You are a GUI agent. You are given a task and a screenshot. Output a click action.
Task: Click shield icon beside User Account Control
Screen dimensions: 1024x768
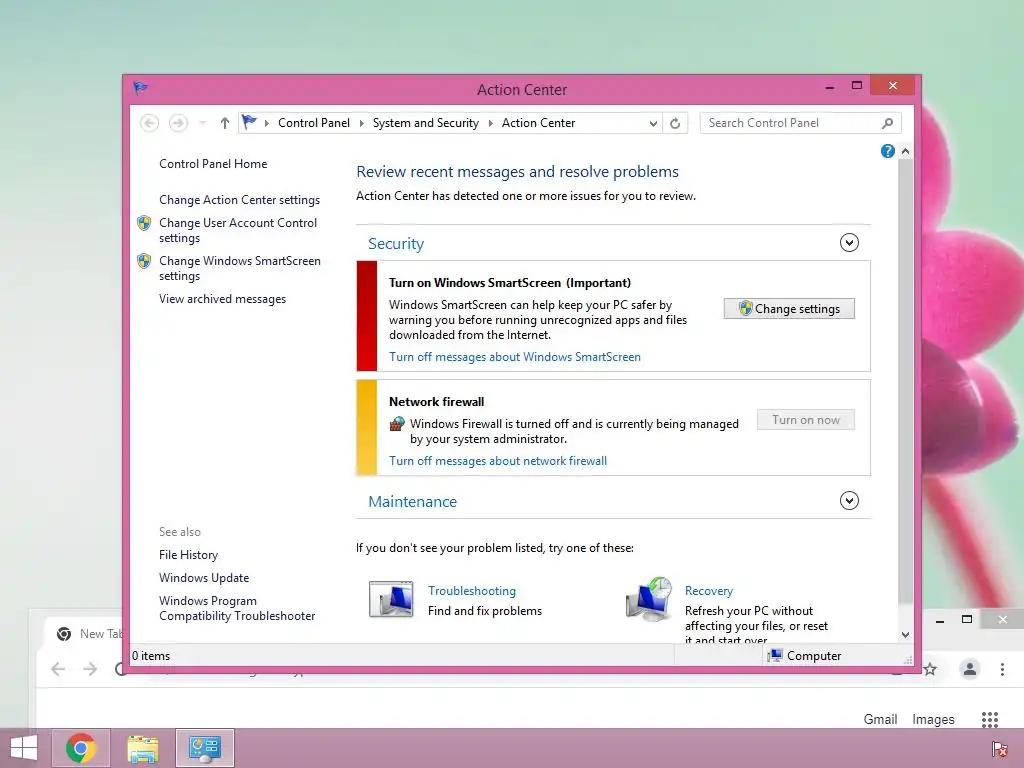[x=144, y=223]
